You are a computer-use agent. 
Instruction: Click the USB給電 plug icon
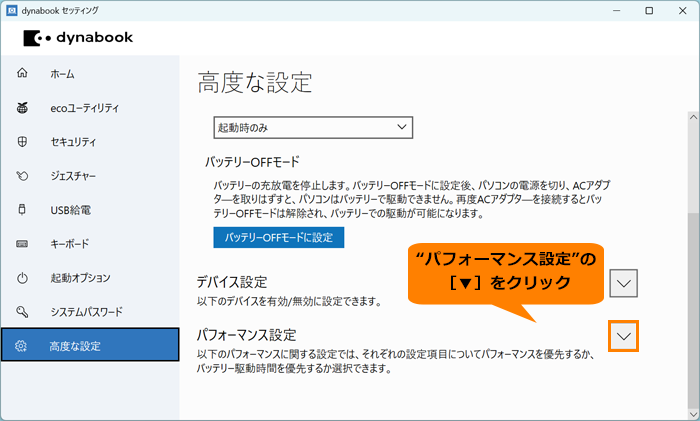[x=22, y=209]
